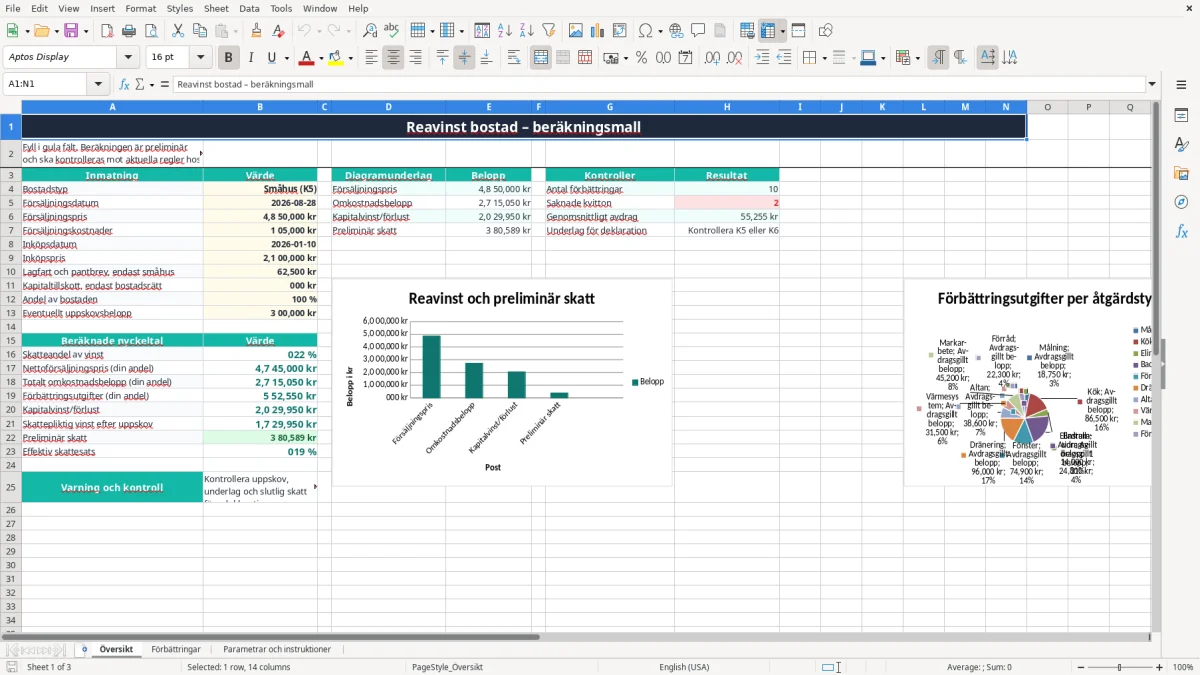1200x675 pixels.
Task: Format selection as percent
Action: pos(641,58)
